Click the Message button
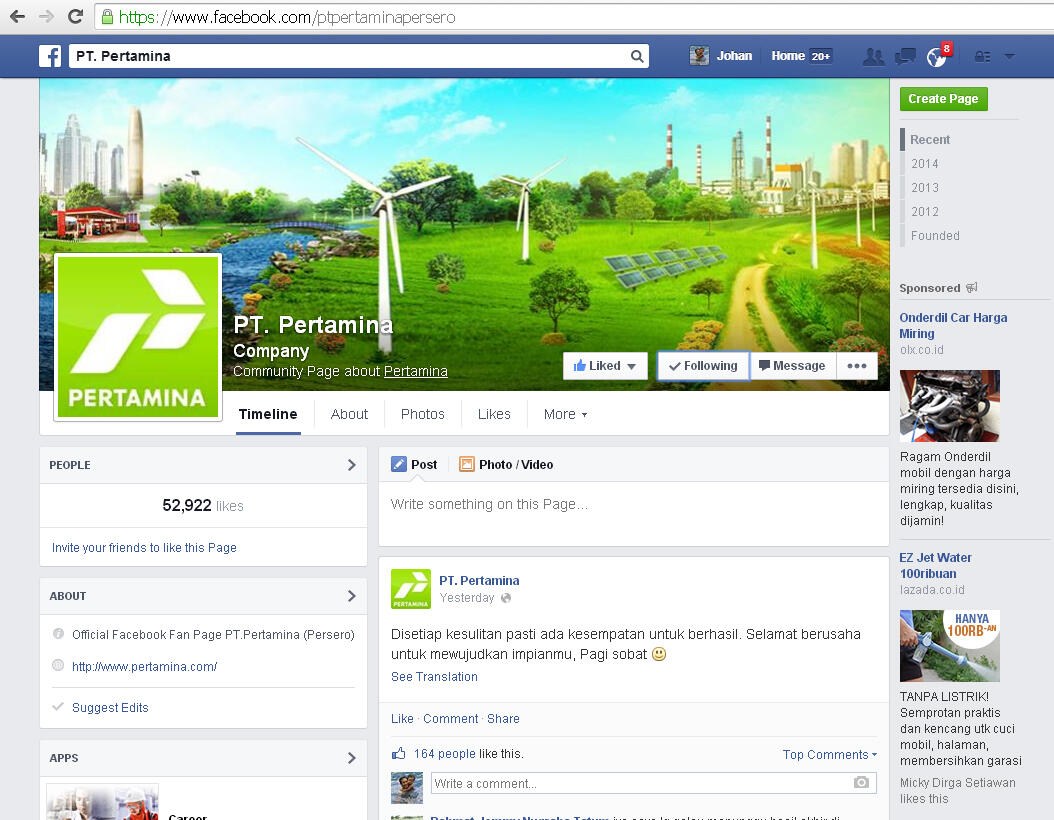Viewport: 1054px width, 820px height. pyautogui.click(x=793, y=366)
